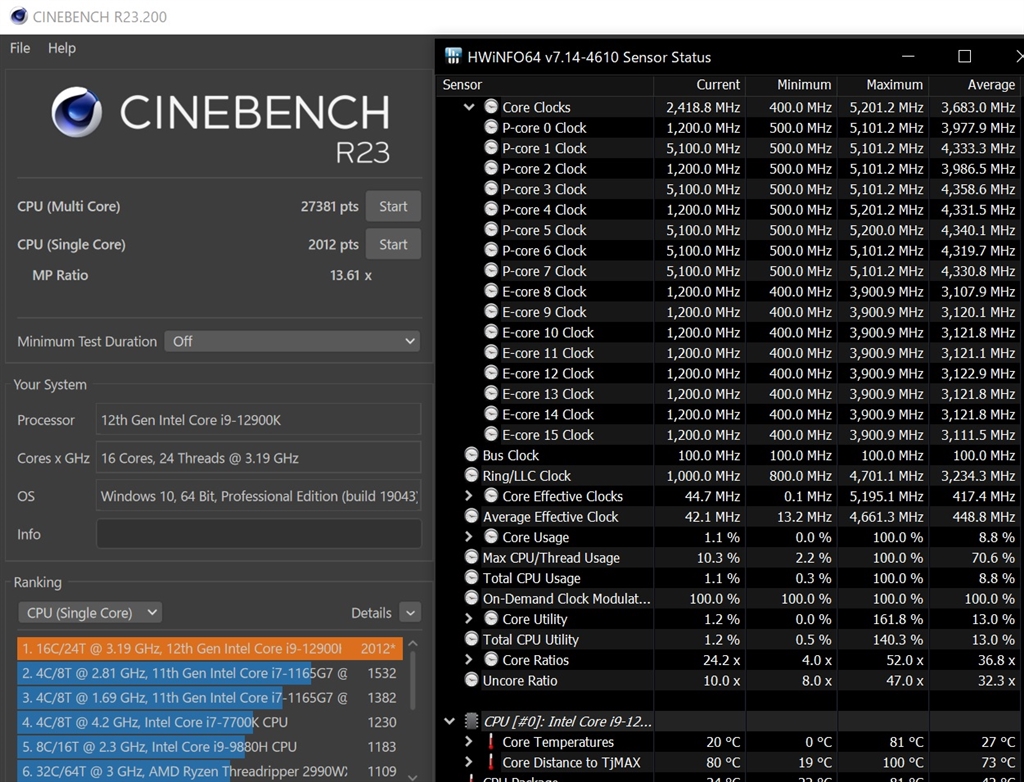Viewport: 1024px width, 782px height.
Task: Click the Max CPU/Thread Usage sensor icon
Action: (x=472, y=557)
